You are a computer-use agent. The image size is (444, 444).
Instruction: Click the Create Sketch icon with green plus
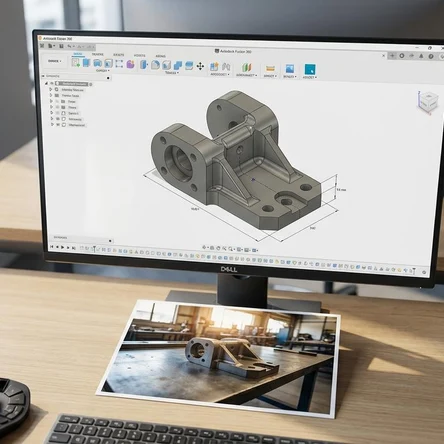76,63
